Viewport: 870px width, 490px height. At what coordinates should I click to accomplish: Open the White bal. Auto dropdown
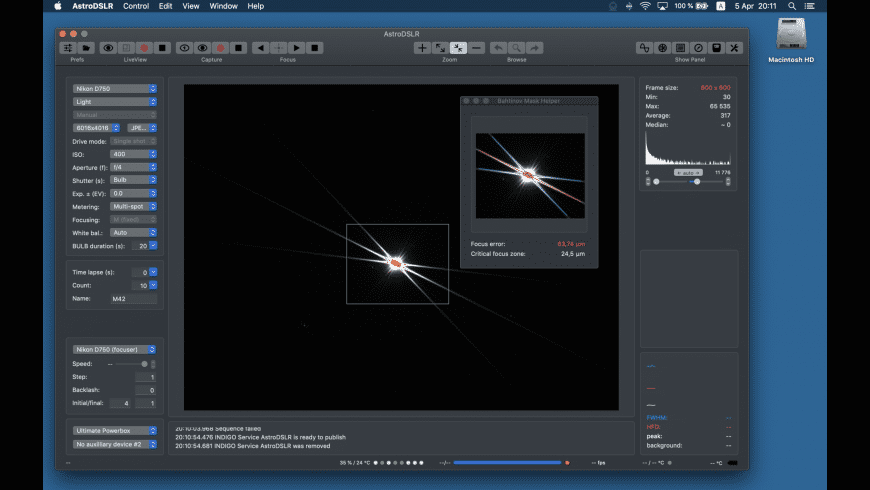click(x=133, y=233)
